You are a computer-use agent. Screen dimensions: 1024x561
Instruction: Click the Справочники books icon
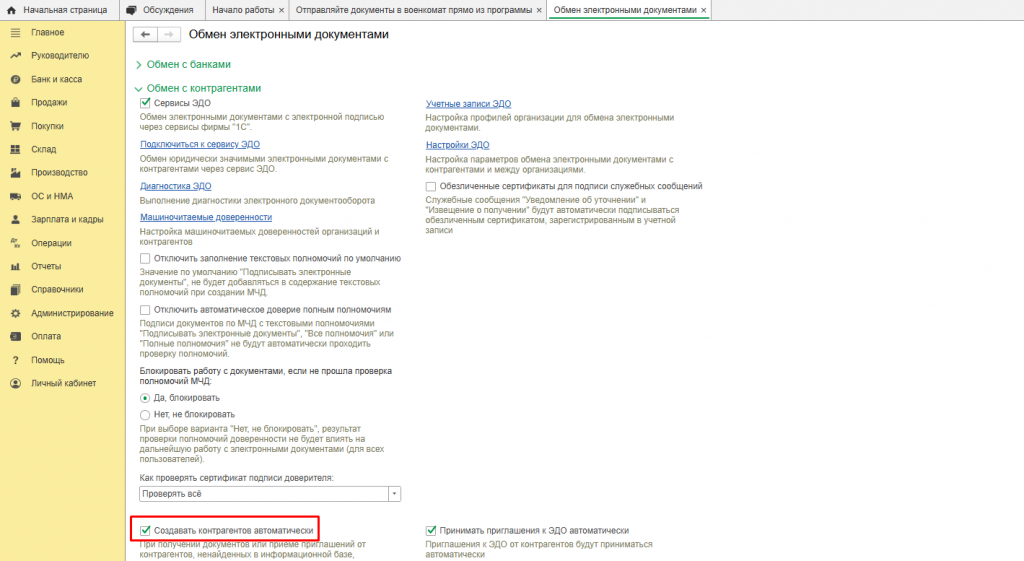16,289
